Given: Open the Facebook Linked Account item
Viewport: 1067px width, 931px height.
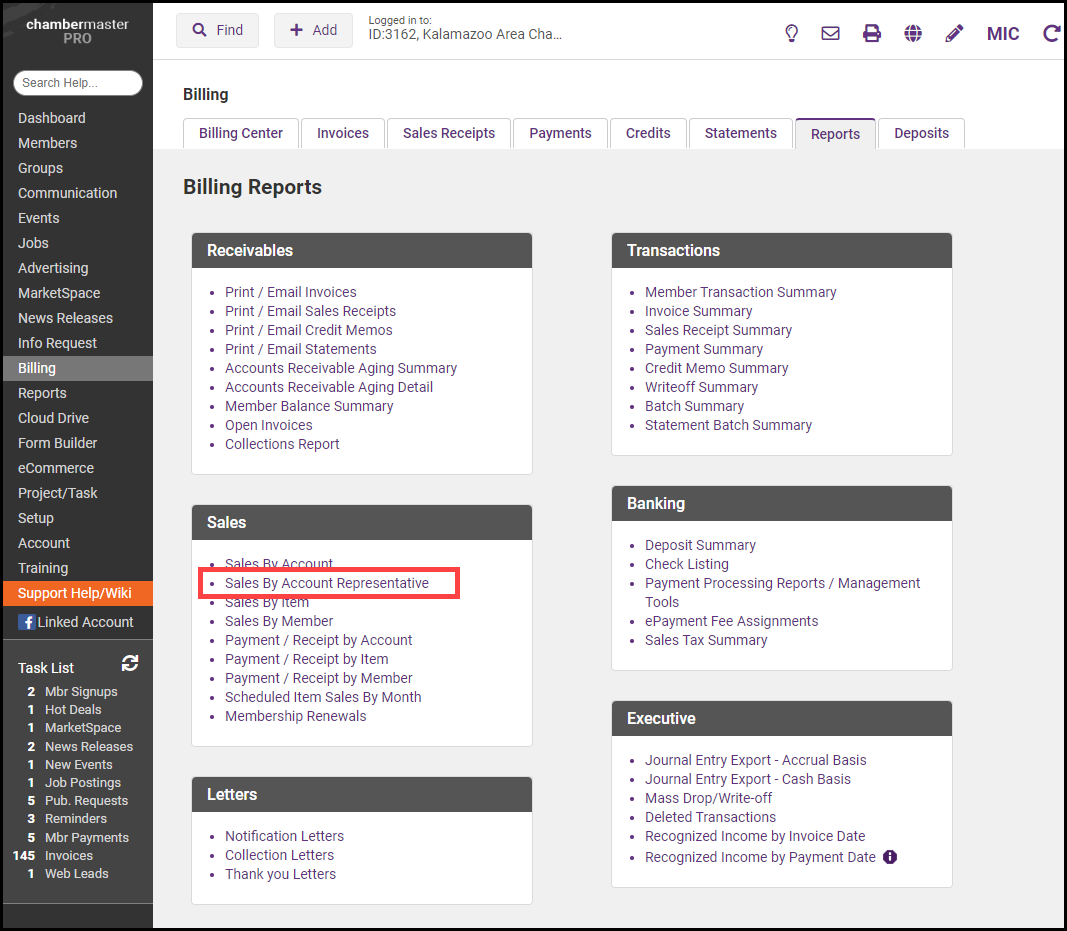Looking at the screenshot, I should point(76,622).
